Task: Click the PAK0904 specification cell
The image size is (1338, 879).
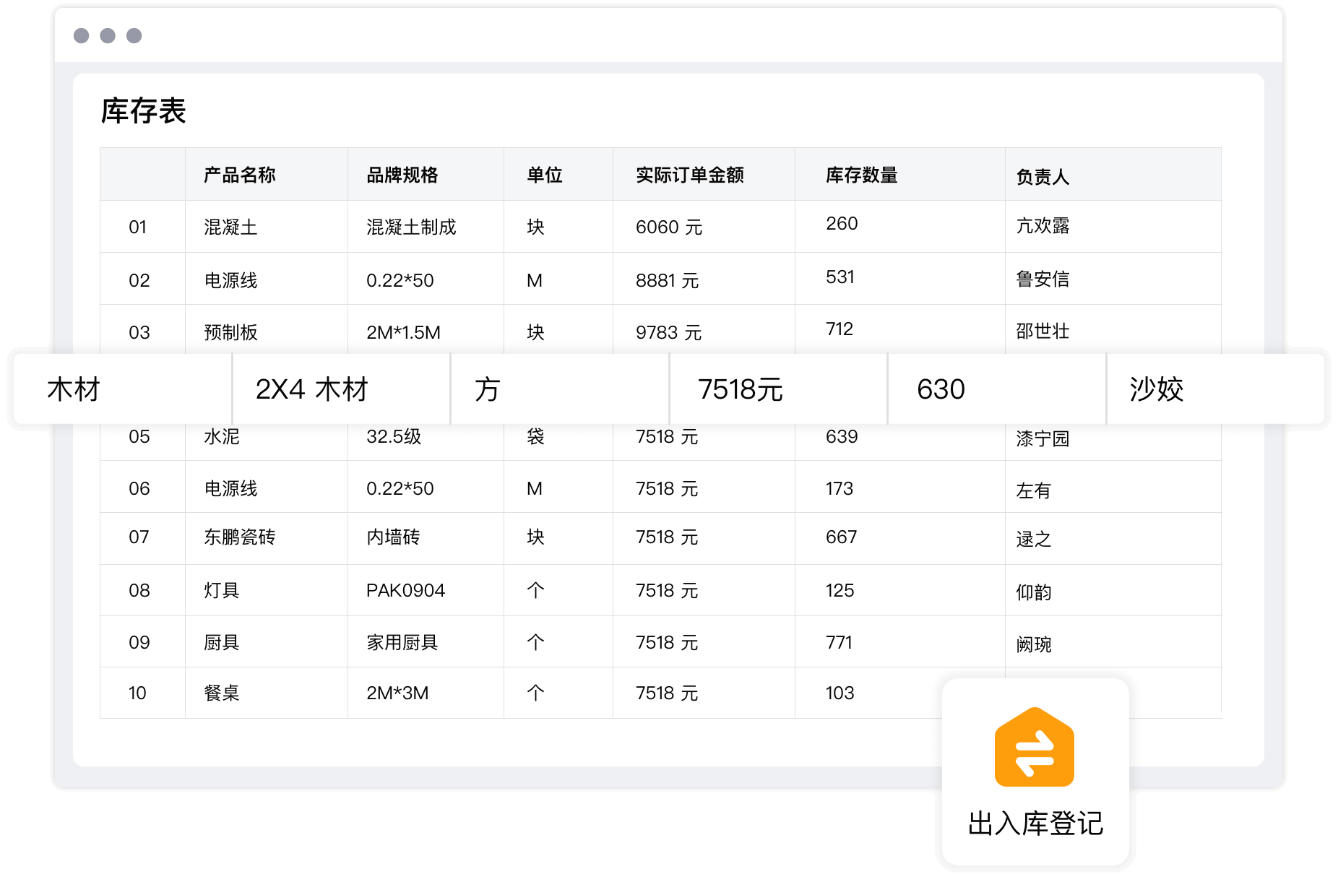Action: [x=405, y=590]
